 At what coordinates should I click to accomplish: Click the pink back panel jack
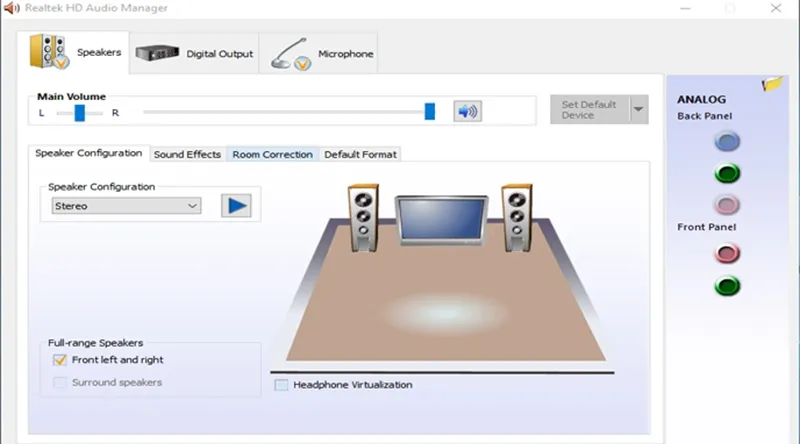point(727,205)
